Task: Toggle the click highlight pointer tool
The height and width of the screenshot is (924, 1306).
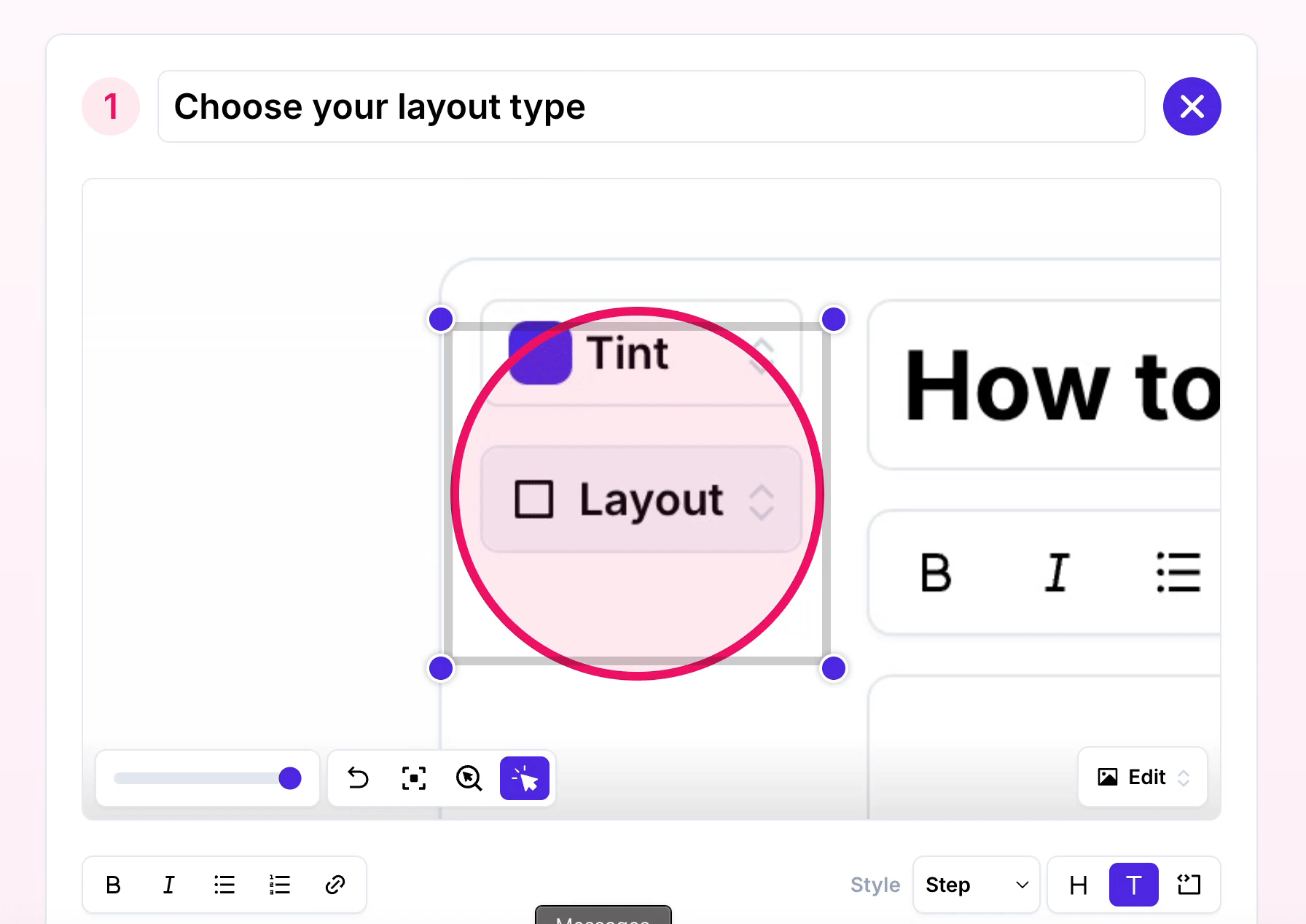Action: point(525,778)
